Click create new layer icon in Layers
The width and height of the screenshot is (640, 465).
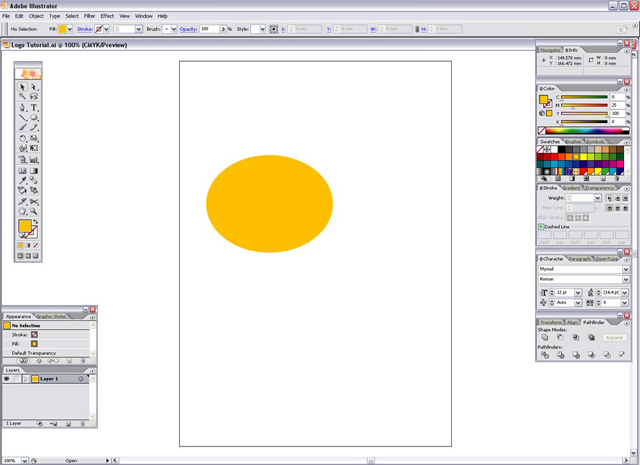point(69,424)
